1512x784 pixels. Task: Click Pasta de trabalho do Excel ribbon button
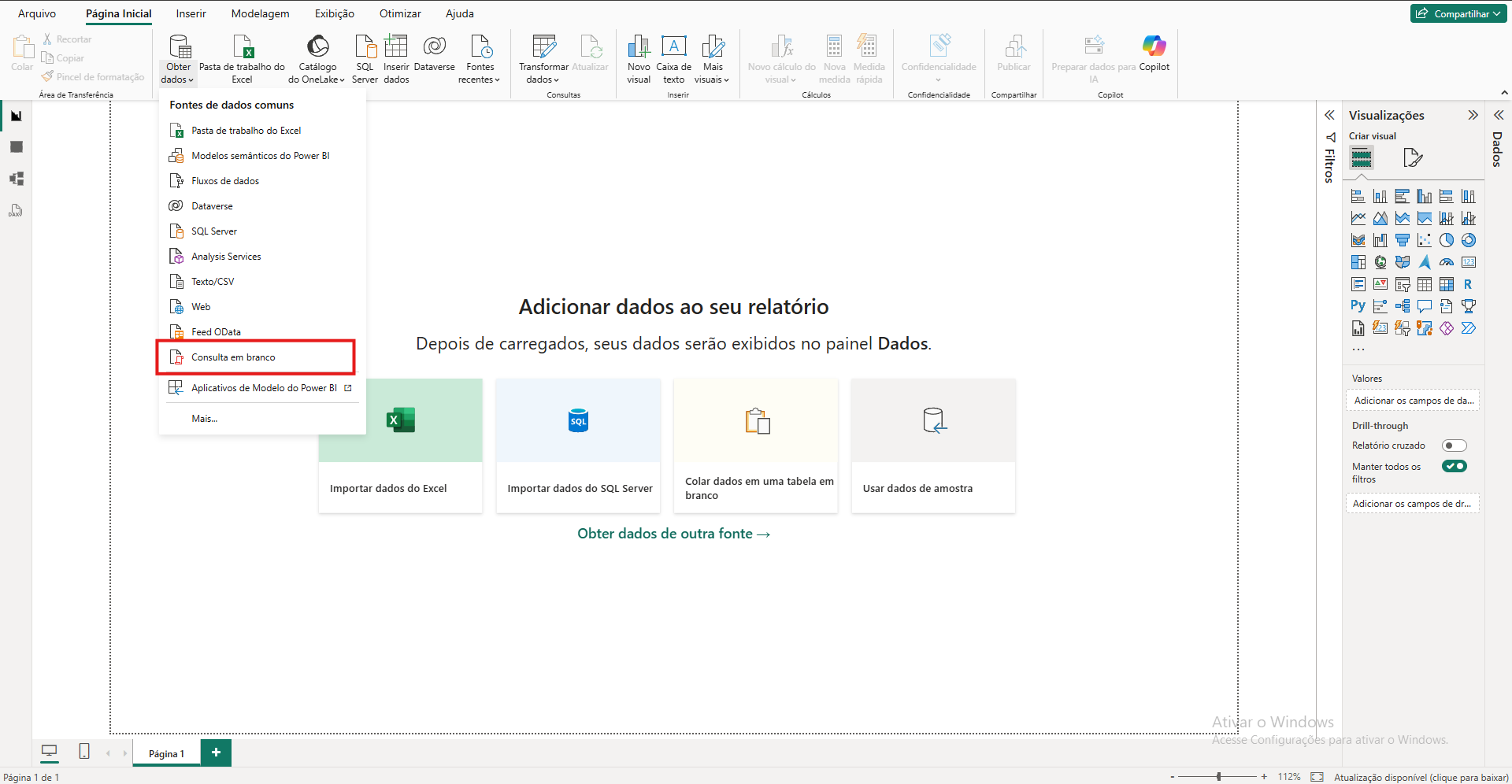click(x=242, y=59)
